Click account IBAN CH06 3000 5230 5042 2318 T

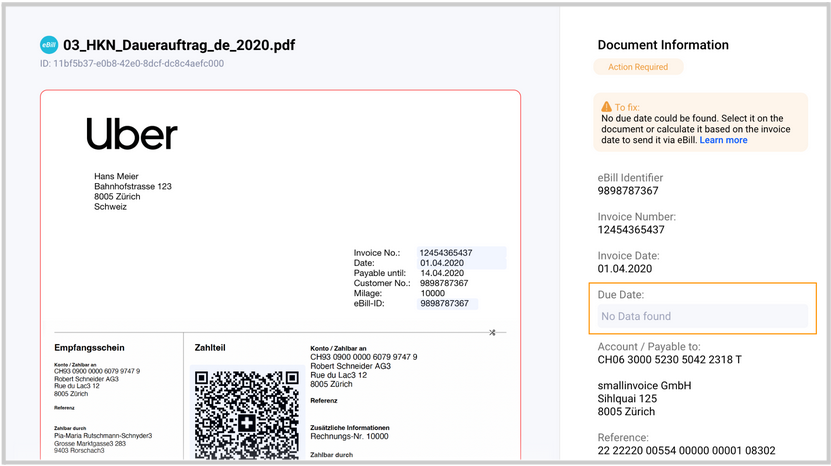tap(669, 359)
